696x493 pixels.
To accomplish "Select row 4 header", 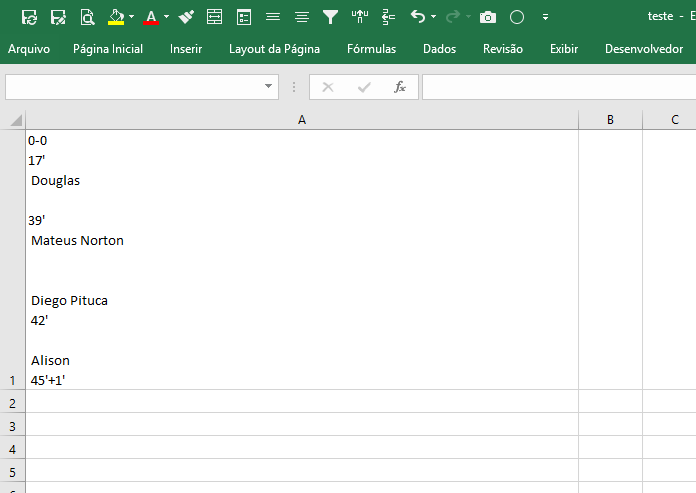I will [x=12, y=449].
